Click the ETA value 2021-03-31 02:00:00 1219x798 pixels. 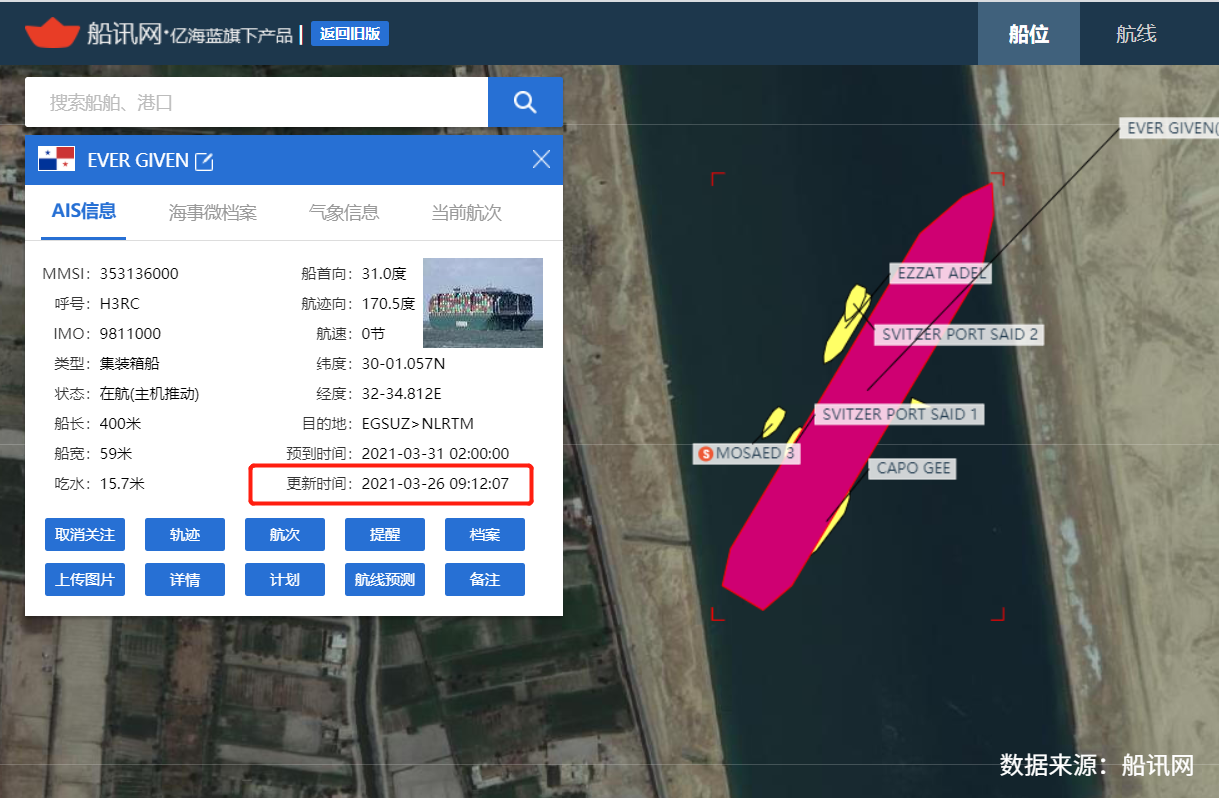pyautogui.click(x=435, y=454)
